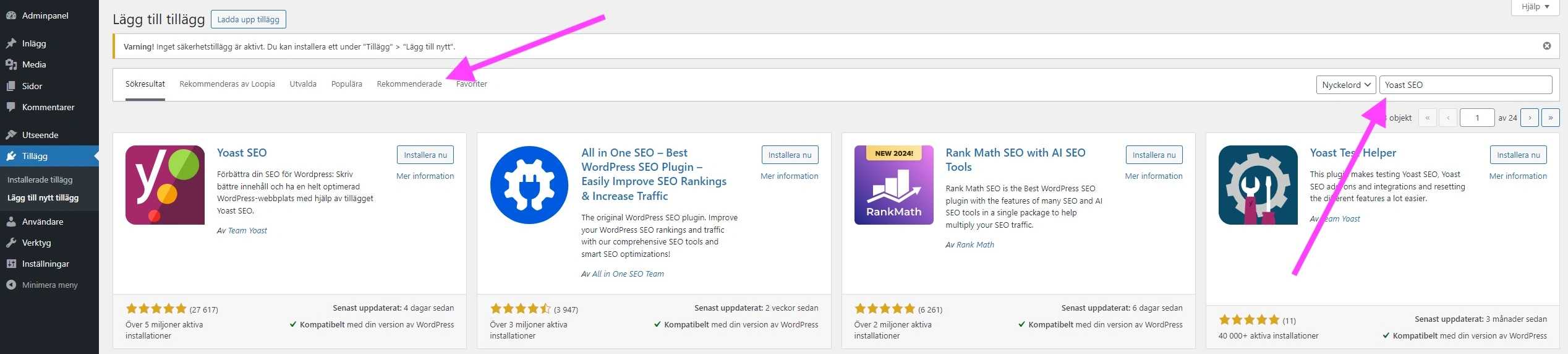Switch to the Populära tab
Viewport: 1568px width, 354px height.
pos(347,84)
